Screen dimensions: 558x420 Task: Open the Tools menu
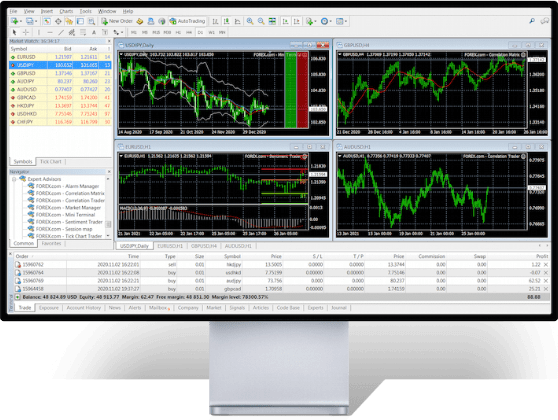click(85, 11)
